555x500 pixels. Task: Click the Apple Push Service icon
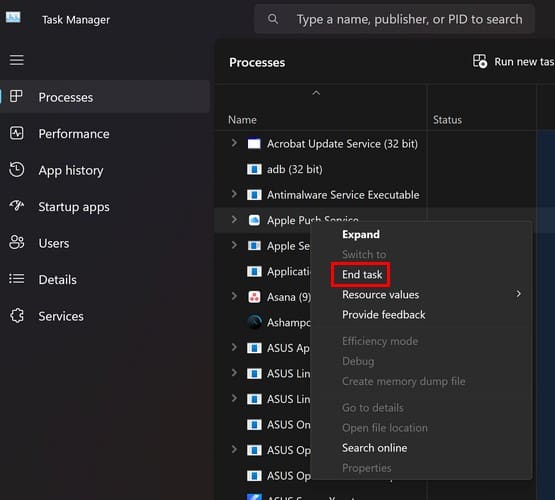(254, 220)
